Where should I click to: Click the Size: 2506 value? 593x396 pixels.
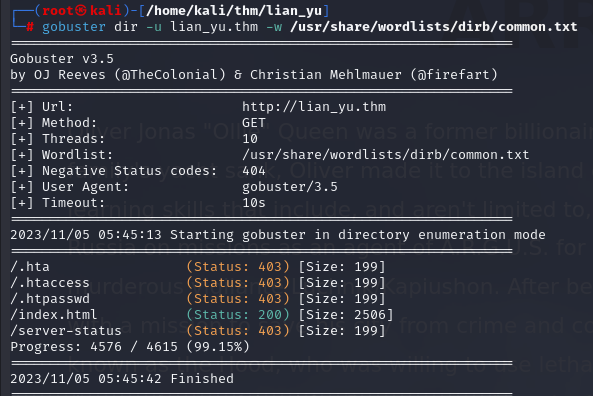tap(346, 315)
